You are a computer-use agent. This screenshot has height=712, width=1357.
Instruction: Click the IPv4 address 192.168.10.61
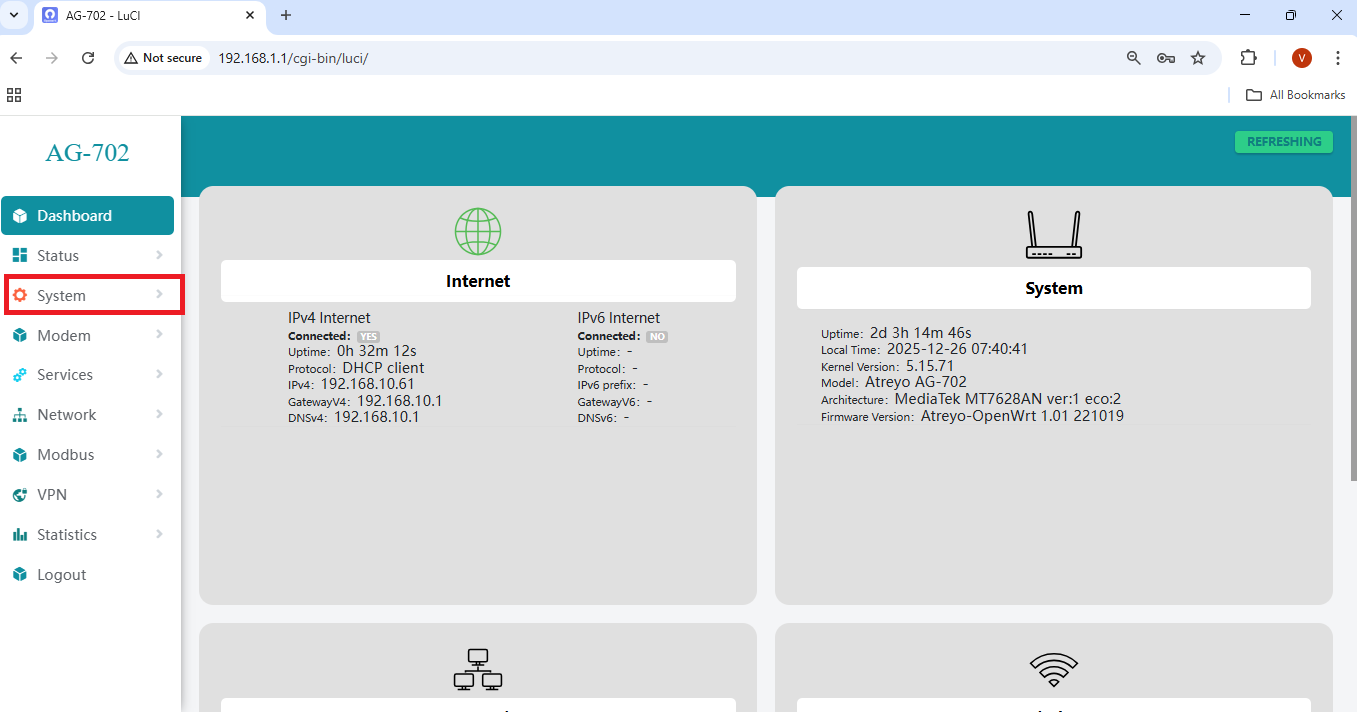click(367, 384)
